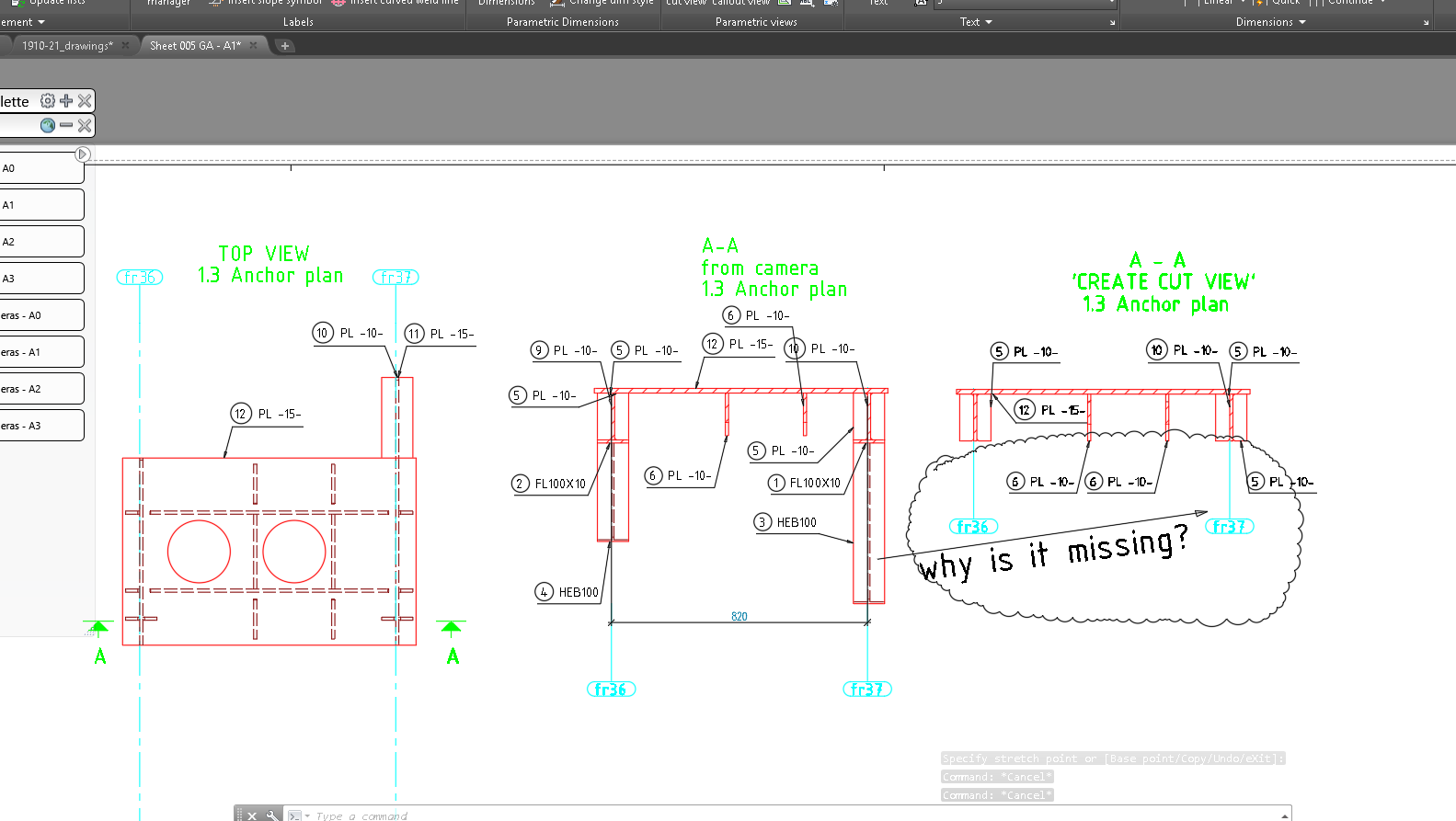Select the A1 palette button
Screen dimensions: 1456x821
click(x=41, y=205)
